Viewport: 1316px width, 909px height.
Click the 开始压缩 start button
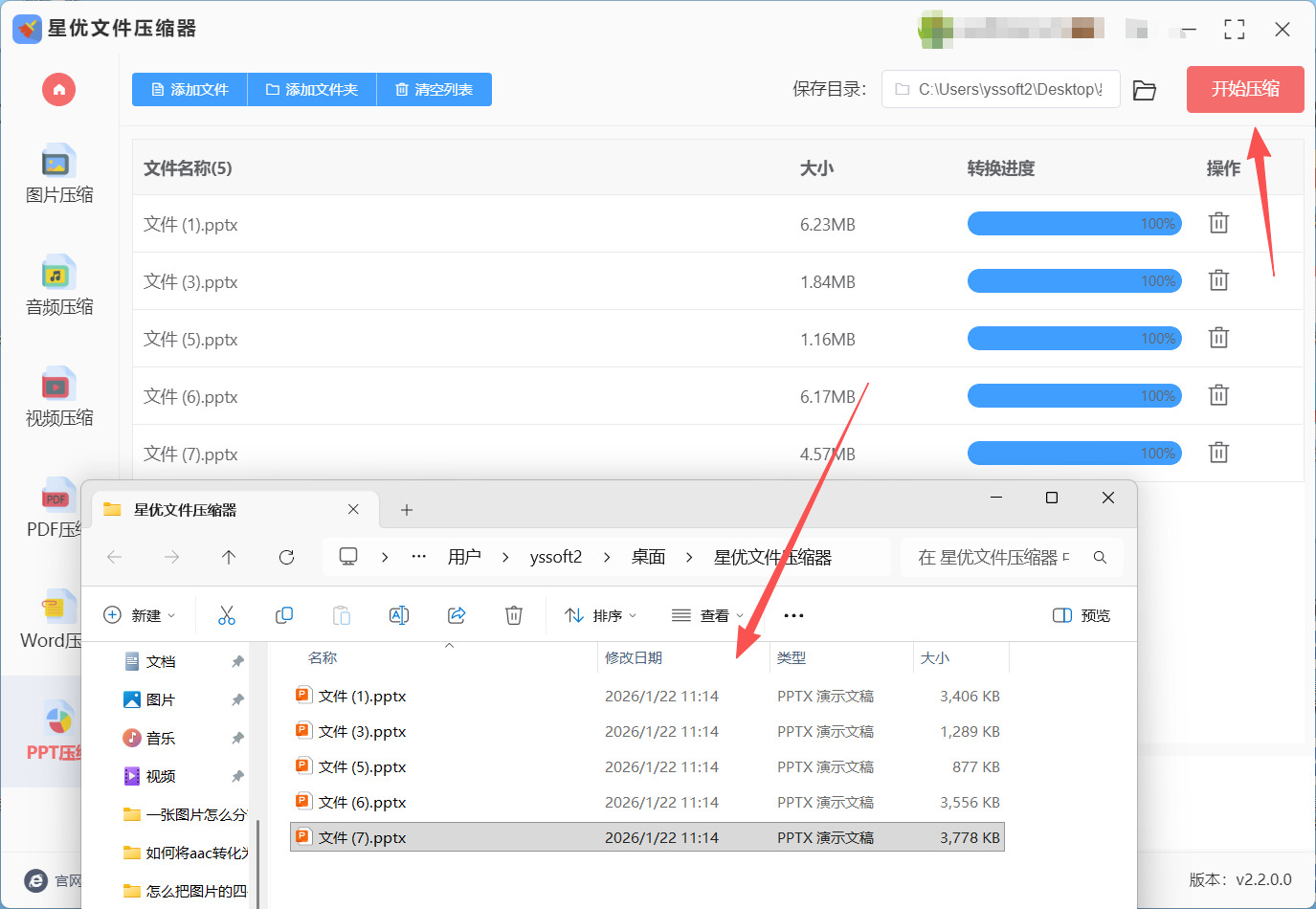pyautogui.click(x=1244, y=89)
